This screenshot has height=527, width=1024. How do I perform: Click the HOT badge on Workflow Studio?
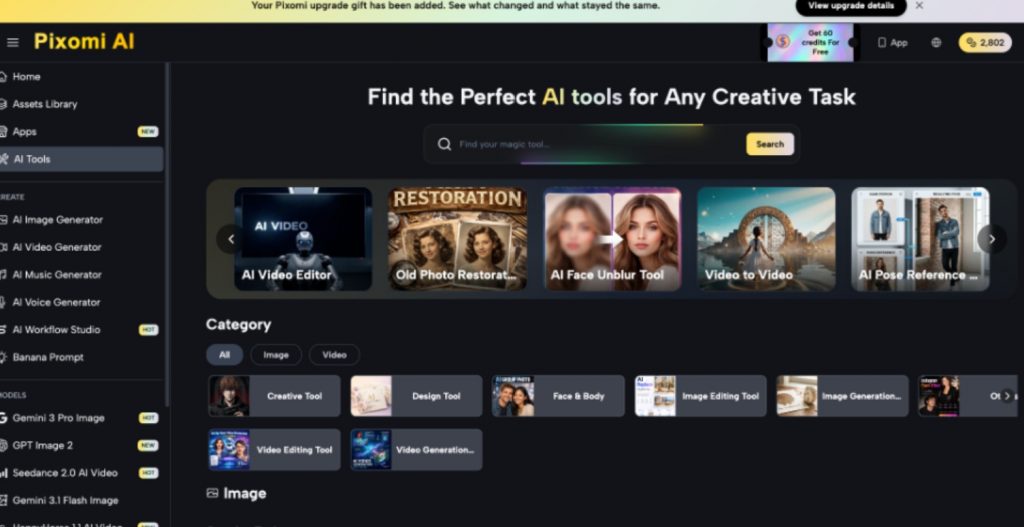(x=148, y=329)
